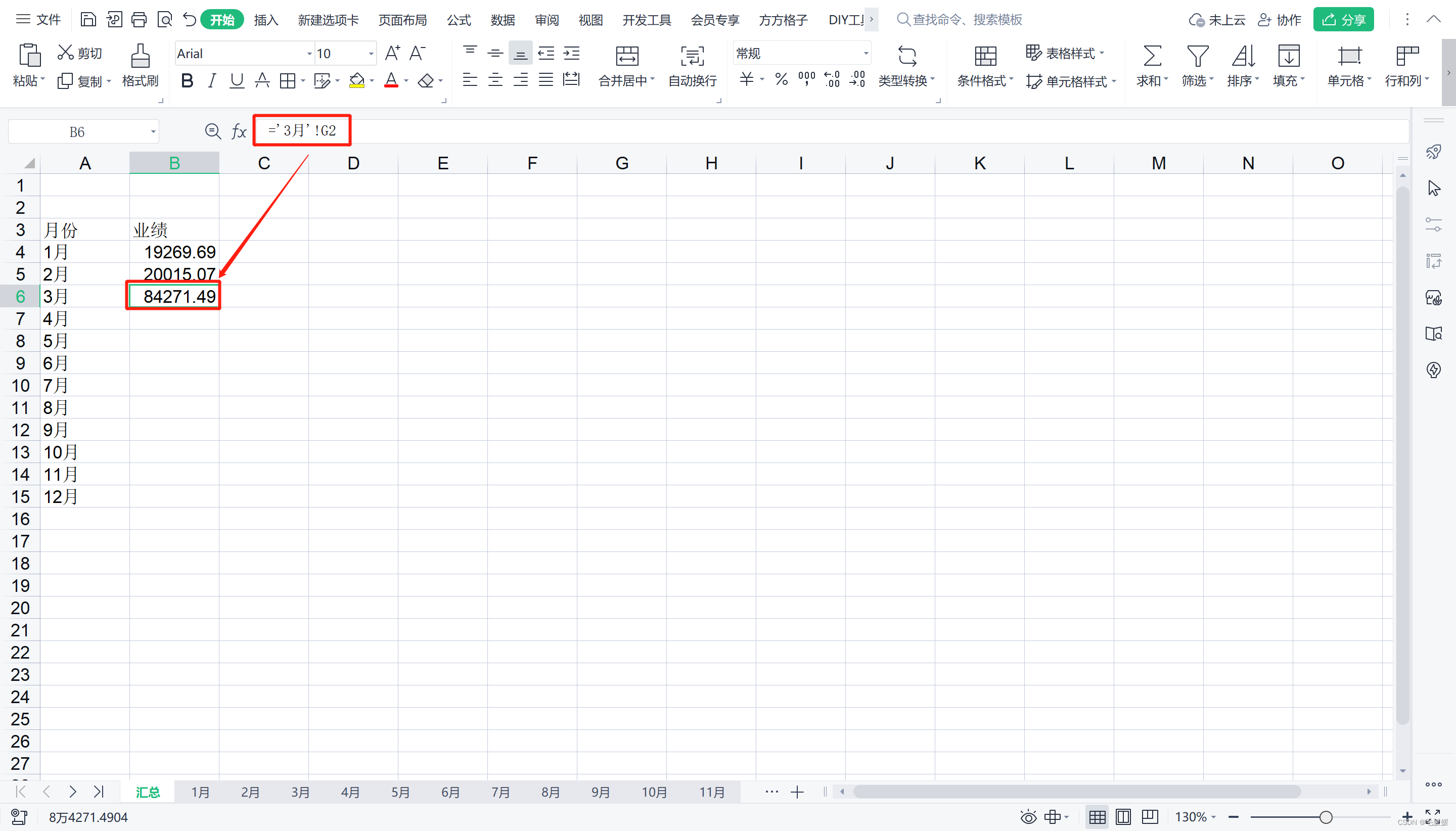Click the rocket icon in right sidebar

[x=1433, y=152]
